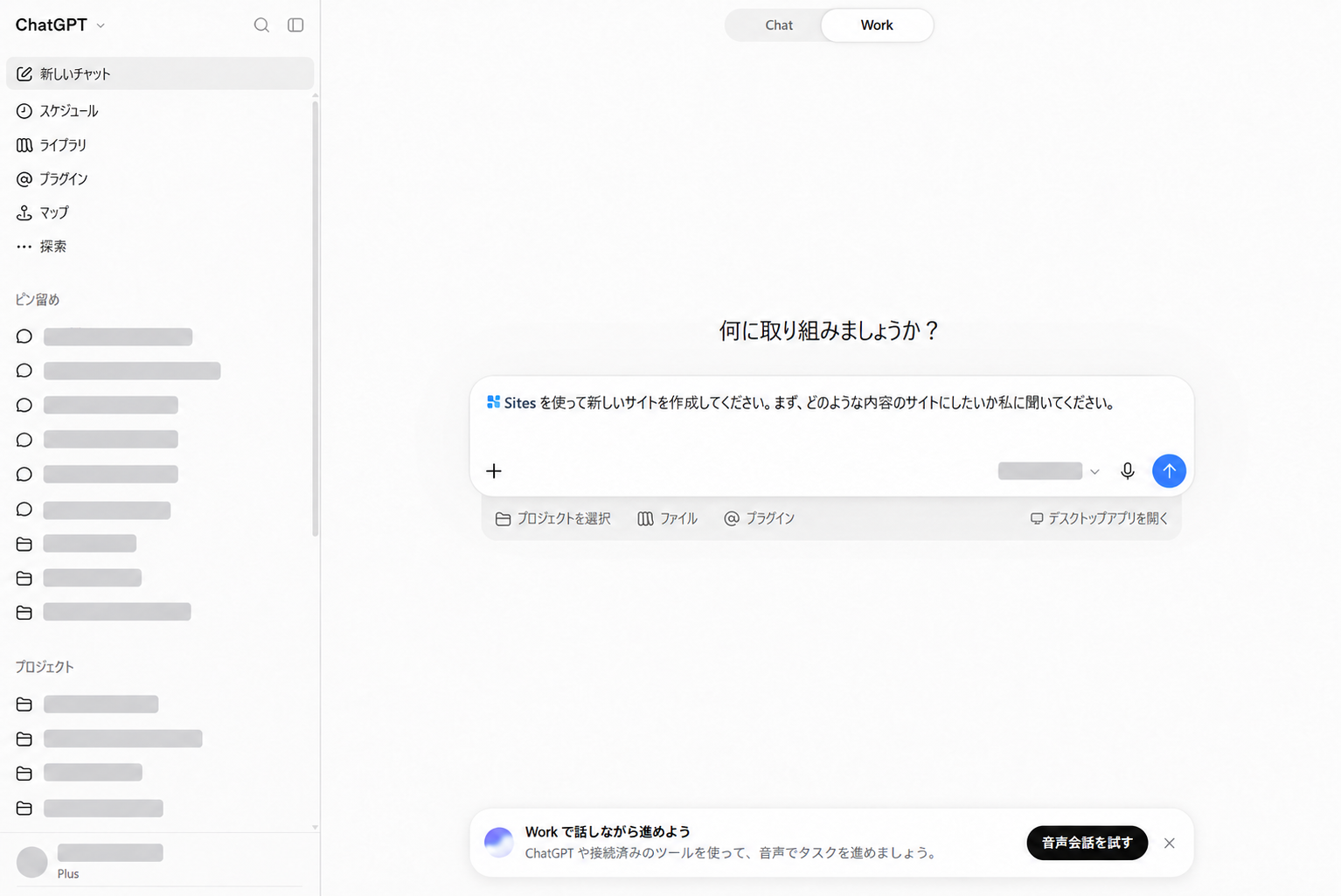Viewport: 1341px width, 896px height.
Task: Click the voice orb icon in the banner
Action: (x=499, y=843)
